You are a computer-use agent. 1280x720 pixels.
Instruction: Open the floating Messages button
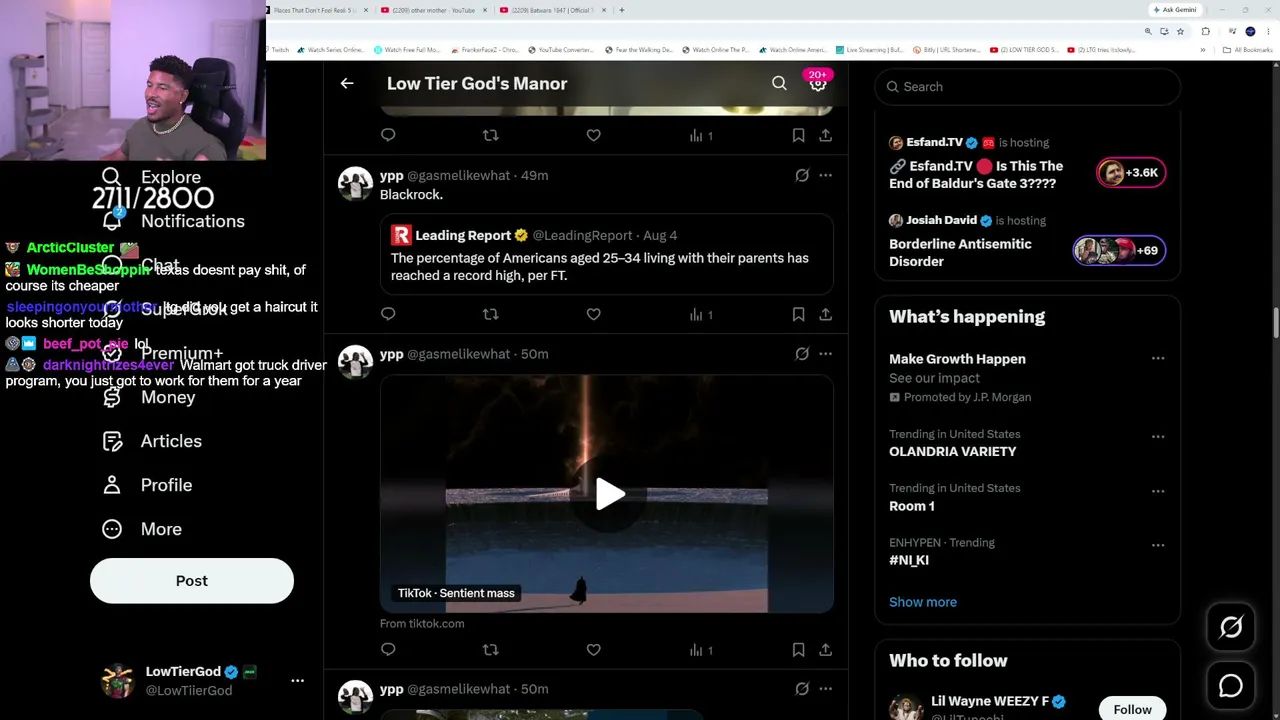(1231, 686)
